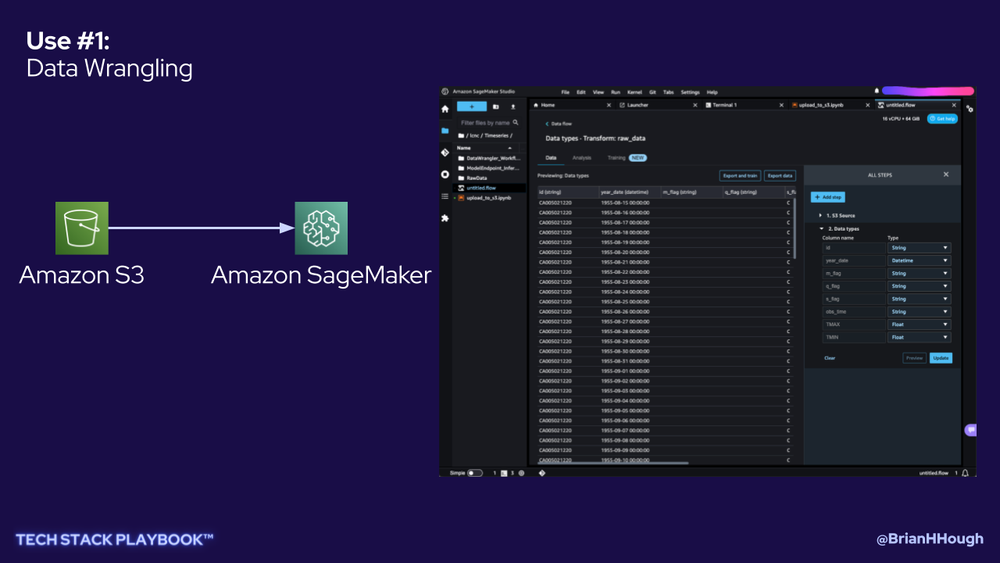The image size is (1000, 563).
Task: Click the Preview button
Action: (x=915, y=358)
